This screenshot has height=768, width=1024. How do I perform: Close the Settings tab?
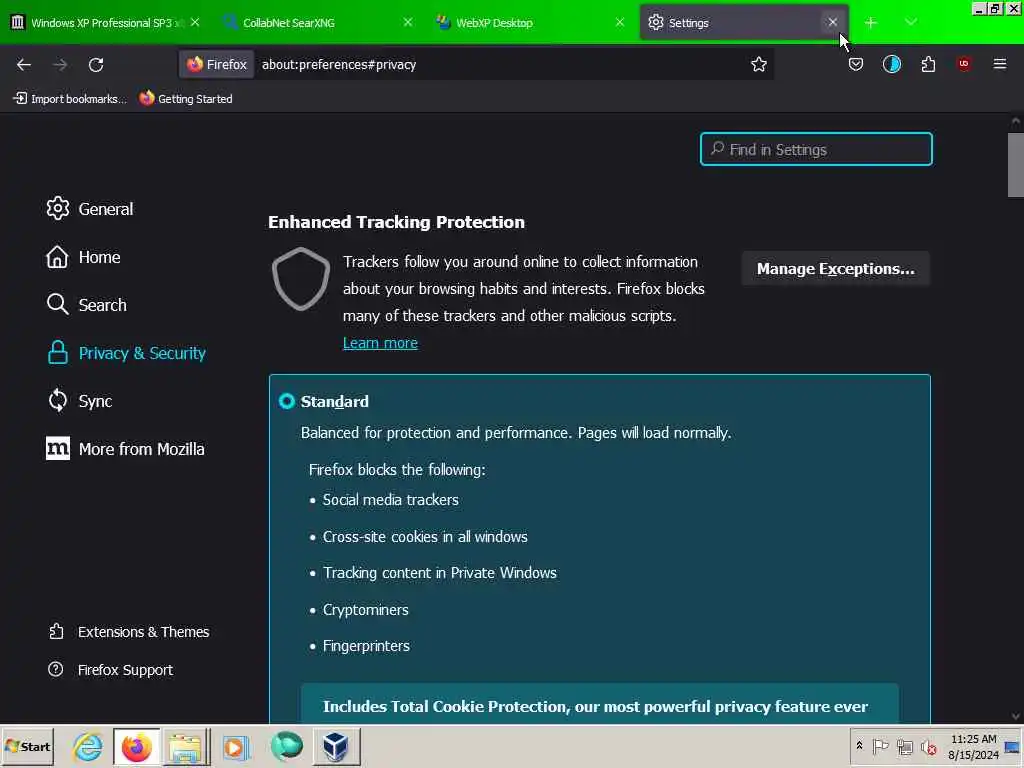(832, 22)
